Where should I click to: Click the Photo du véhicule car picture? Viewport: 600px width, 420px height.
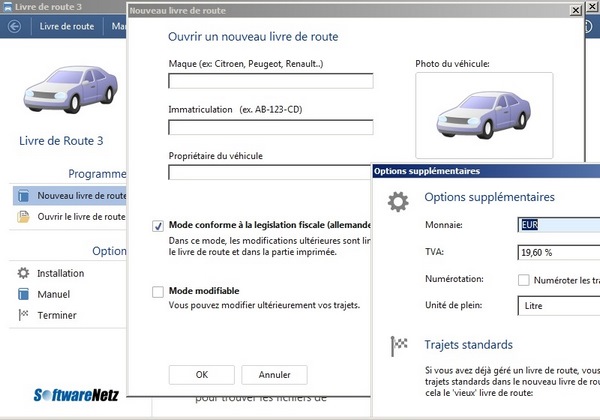(x=484, y=115)
